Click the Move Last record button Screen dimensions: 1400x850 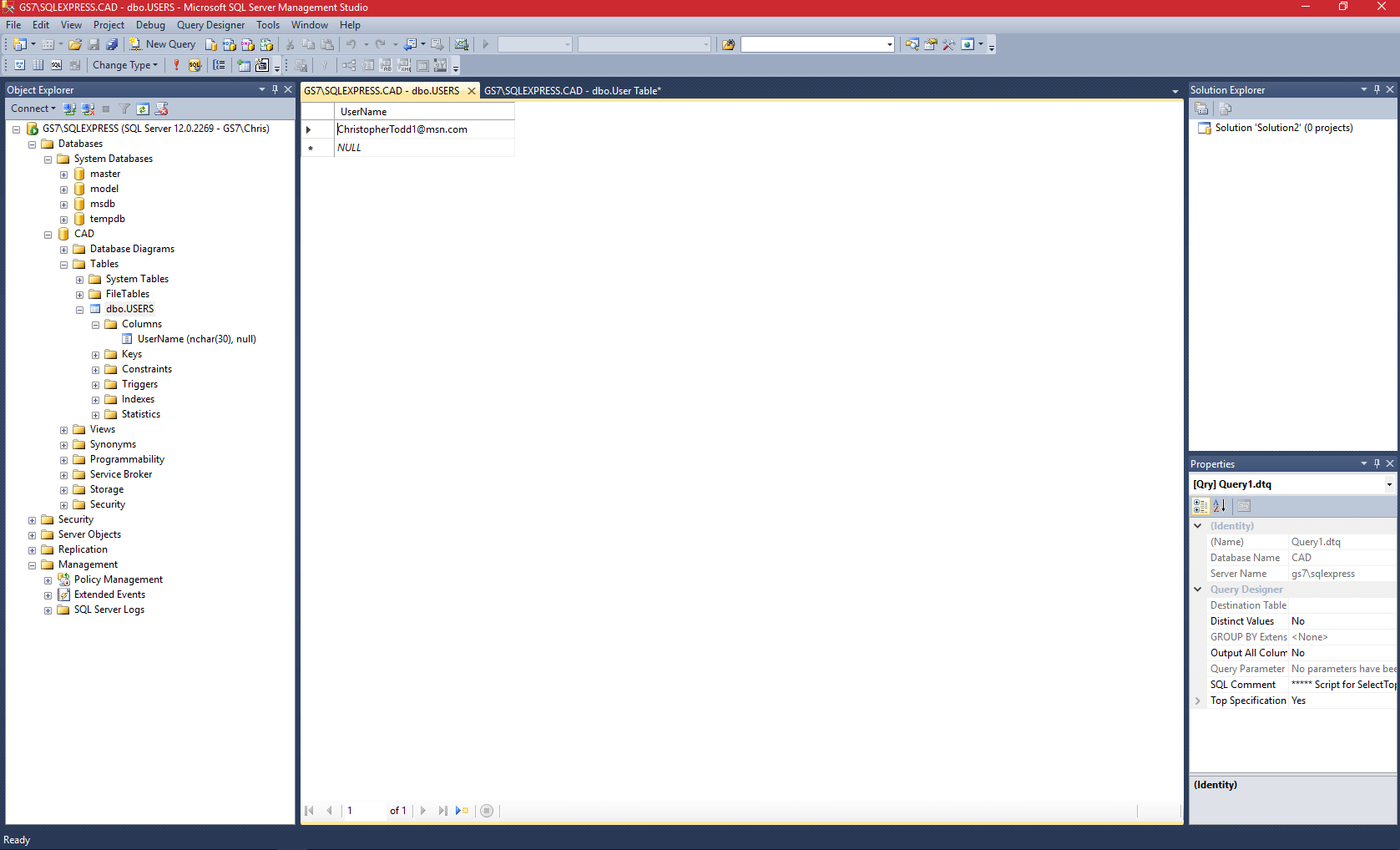442,811
